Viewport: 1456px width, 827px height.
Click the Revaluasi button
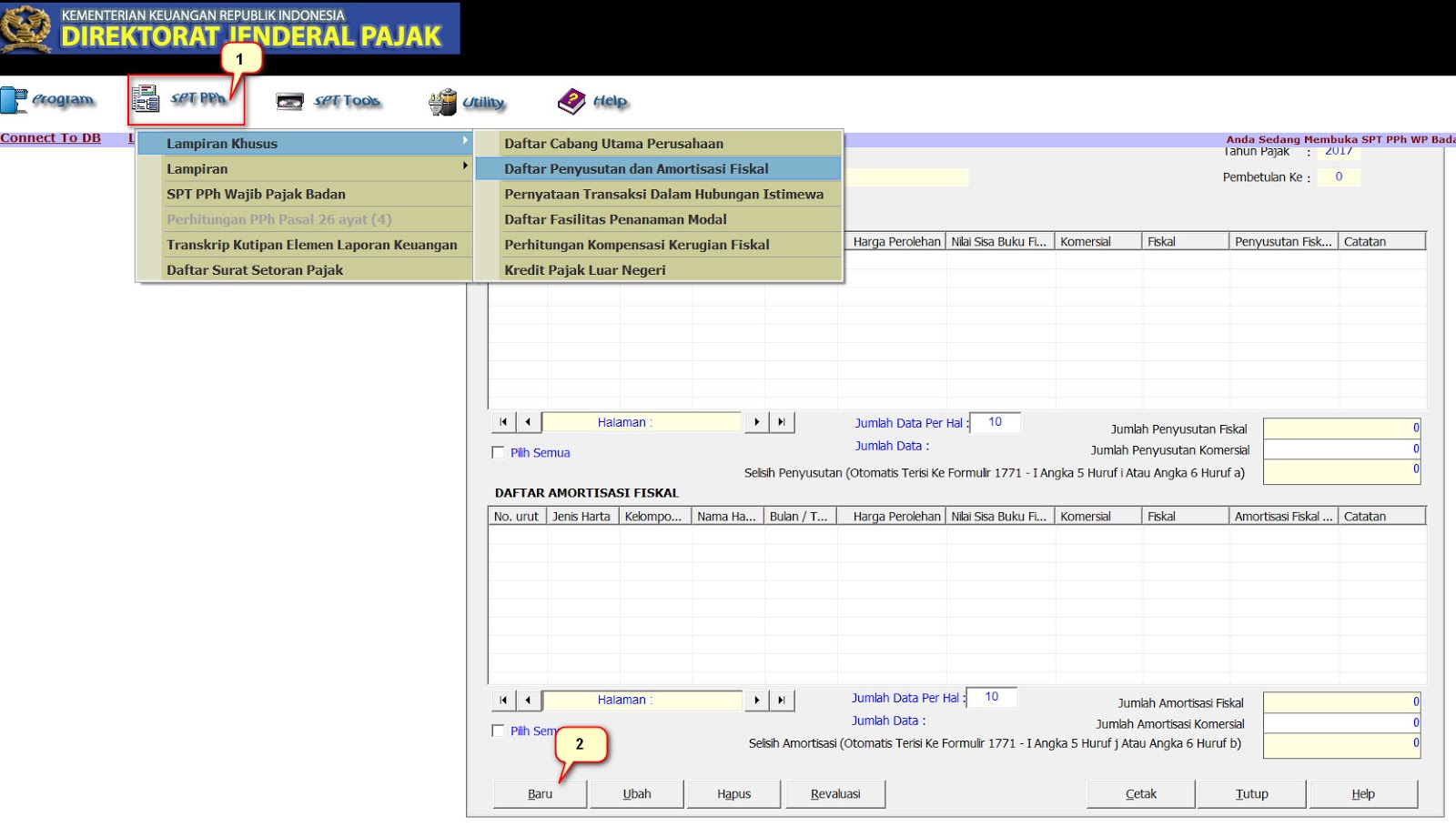tap(835, 794)
